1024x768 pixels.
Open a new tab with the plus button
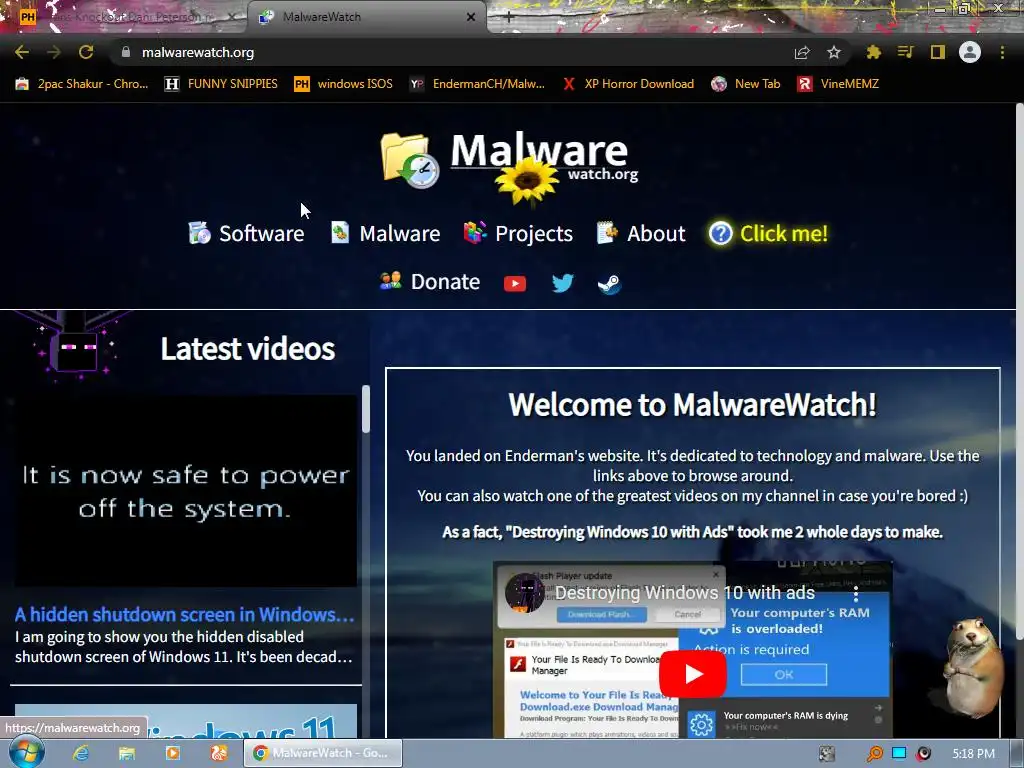509,17
